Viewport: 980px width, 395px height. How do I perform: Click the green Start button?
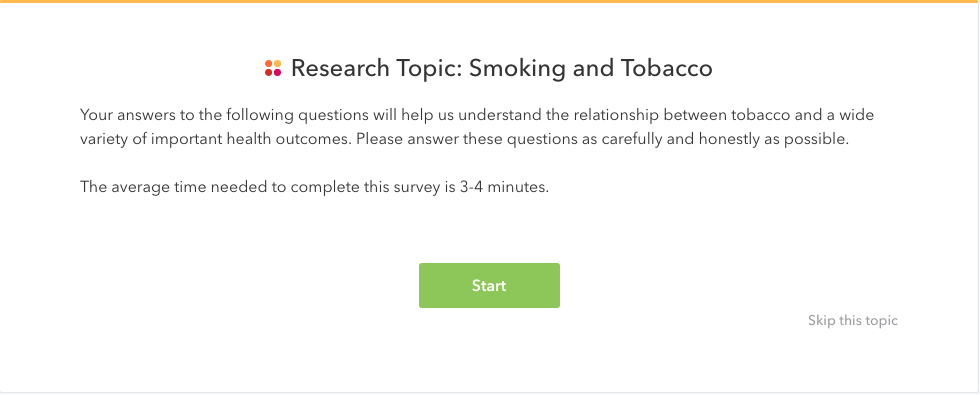click(x=489, y=285)
